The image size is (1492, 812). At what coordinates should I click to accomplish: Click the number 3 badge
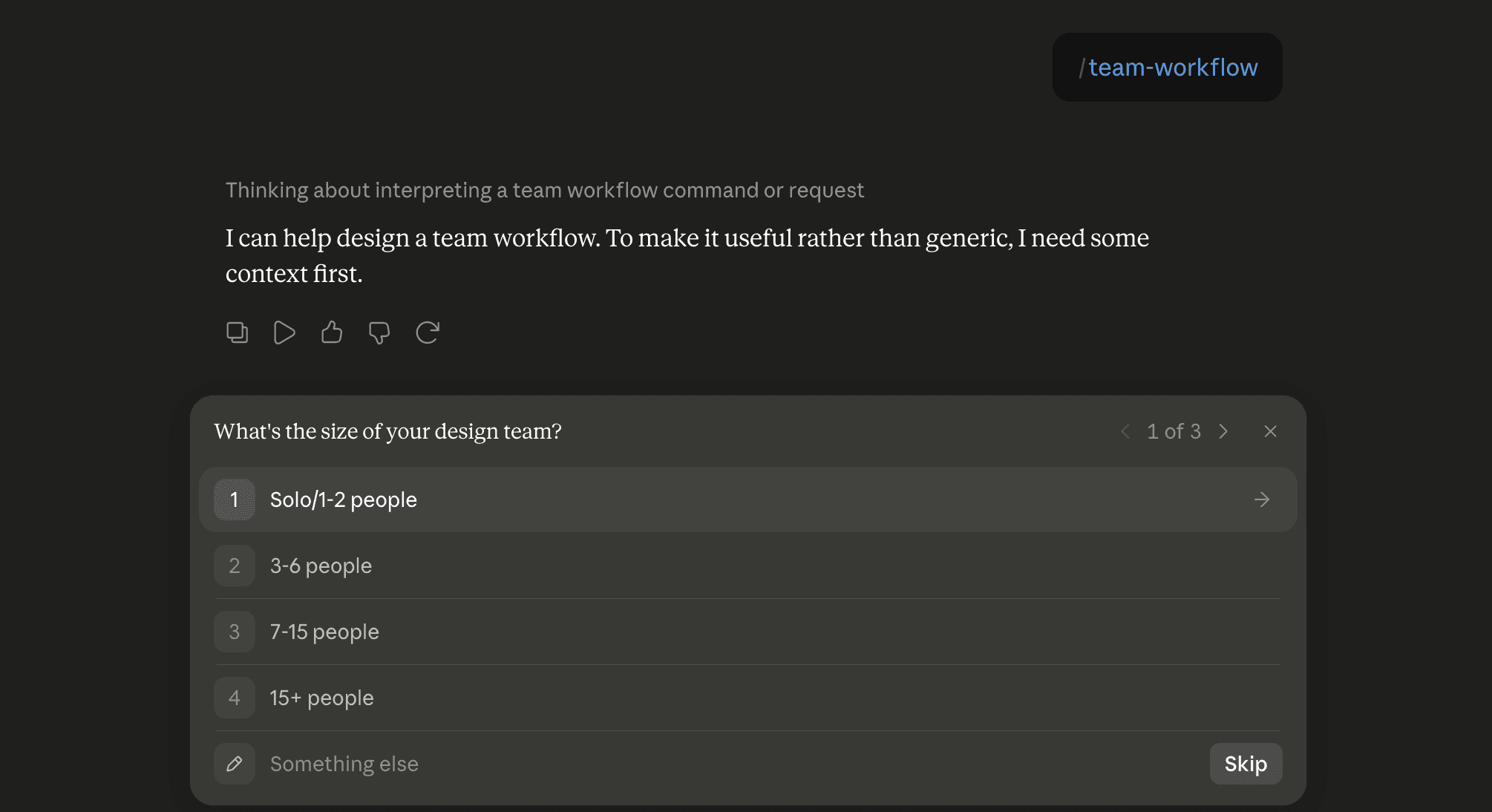tap(235, 632)
